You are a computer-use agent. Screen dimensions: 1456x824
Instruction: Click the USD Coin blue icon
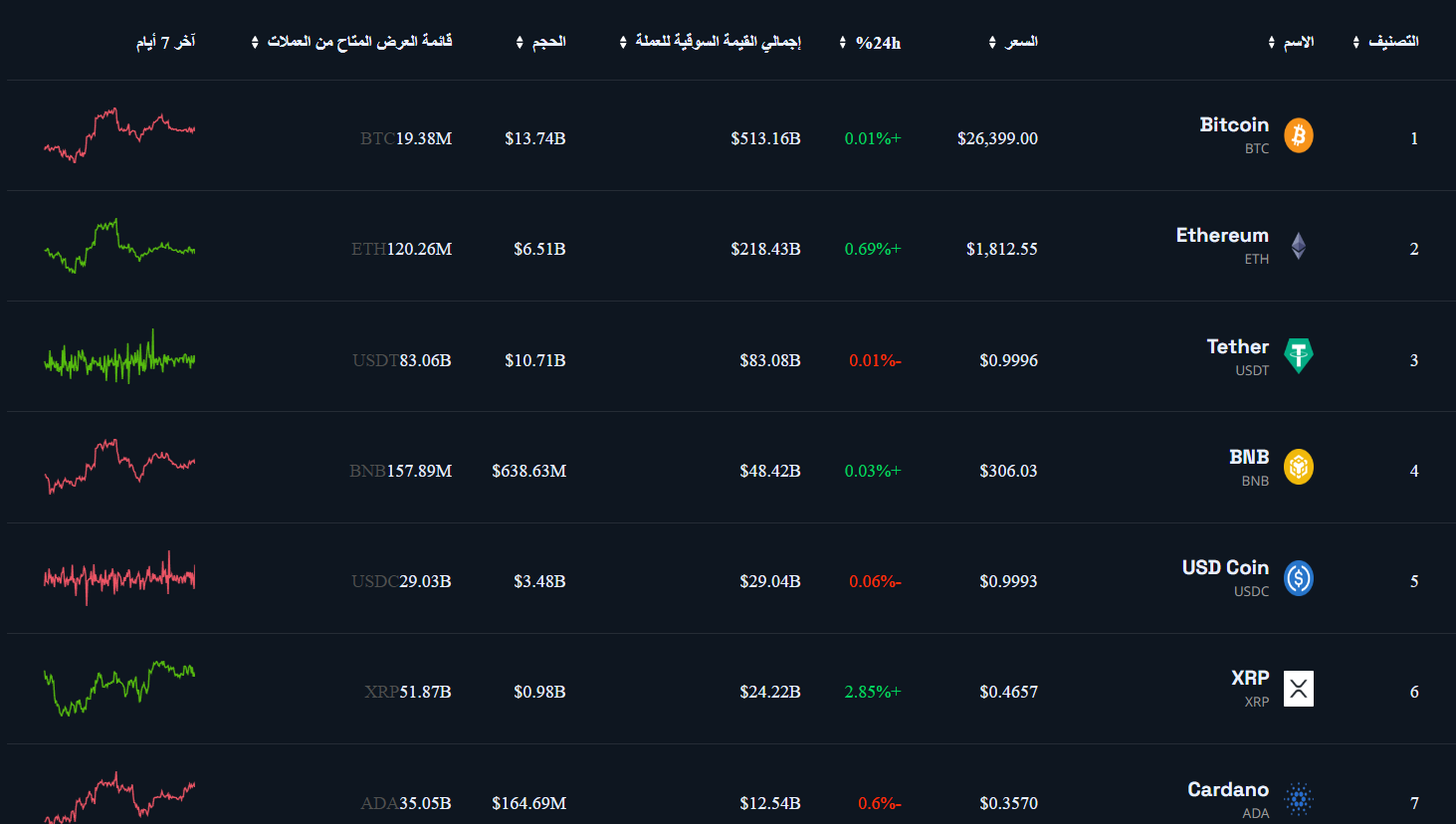pos(1298,578)
